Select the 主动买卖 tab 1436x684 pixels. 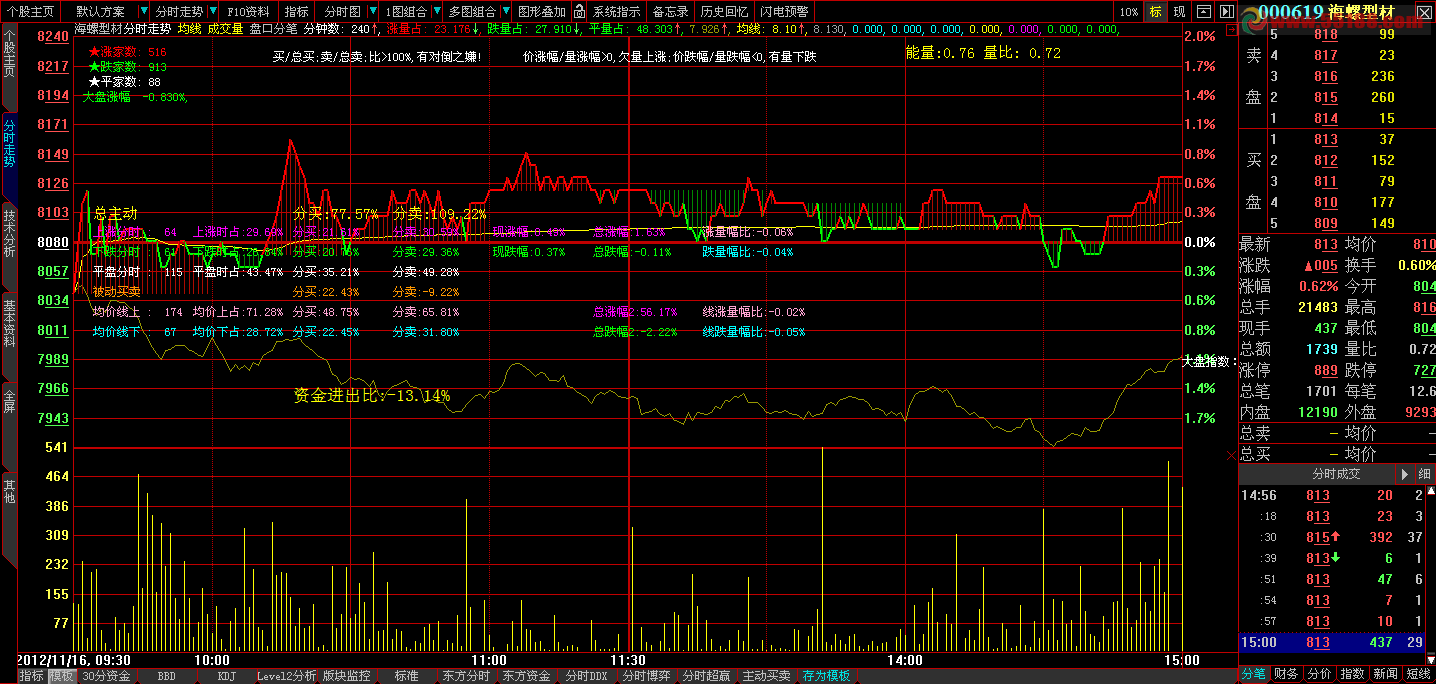click(x=766, y=676)
